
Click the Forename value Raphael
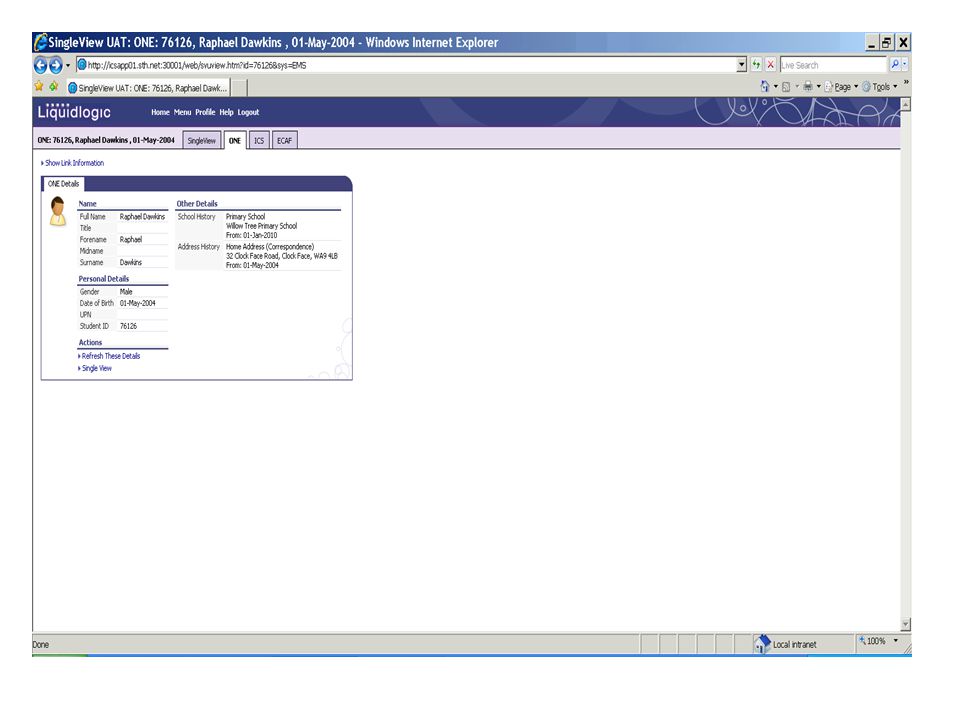pyautogui.click(x=130, y=239)
